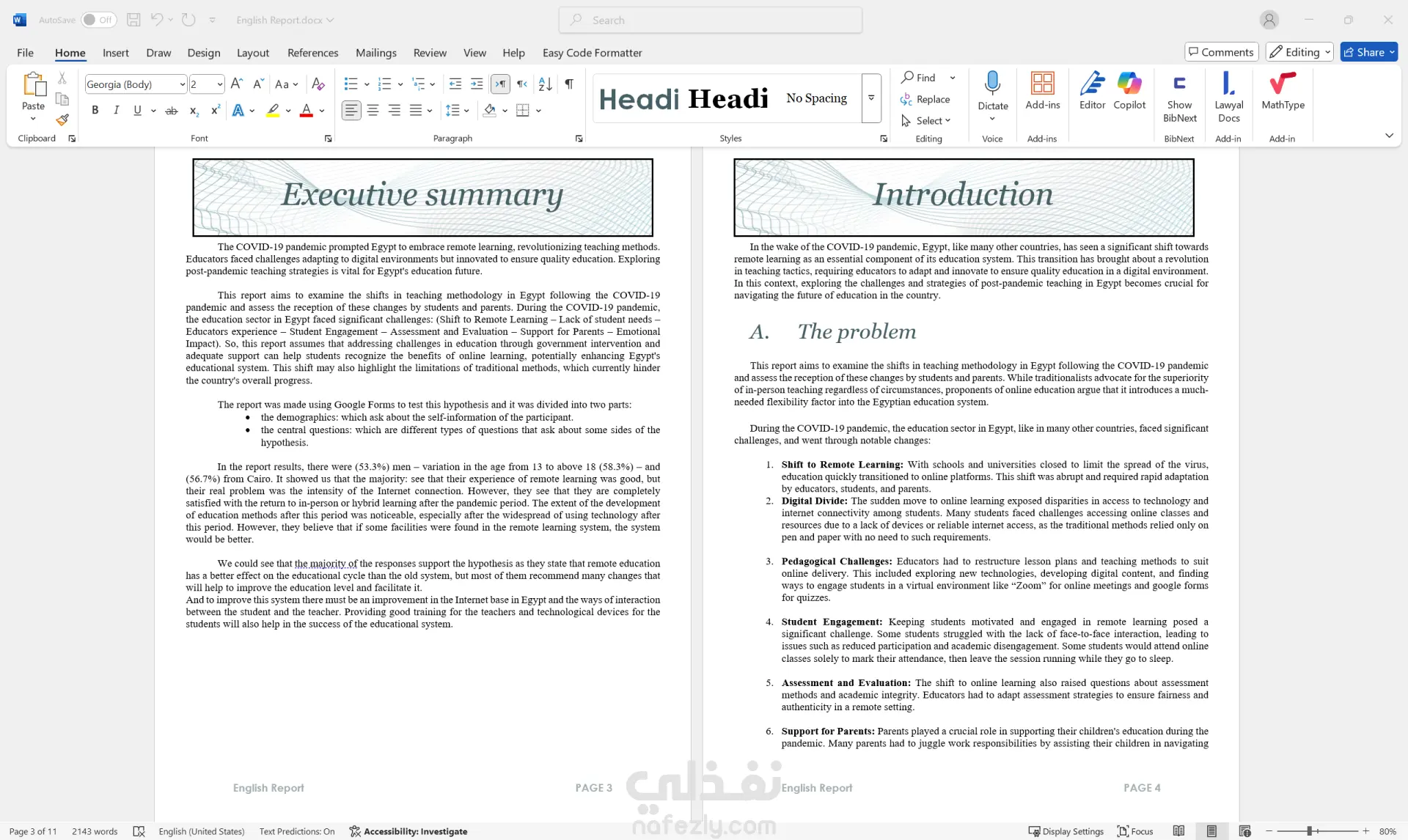The width and height of the screenshot is (1408, 840).
Task: Toggle Focus mode in status bar
Action: pyautogui.click(x=1135, y=831)
